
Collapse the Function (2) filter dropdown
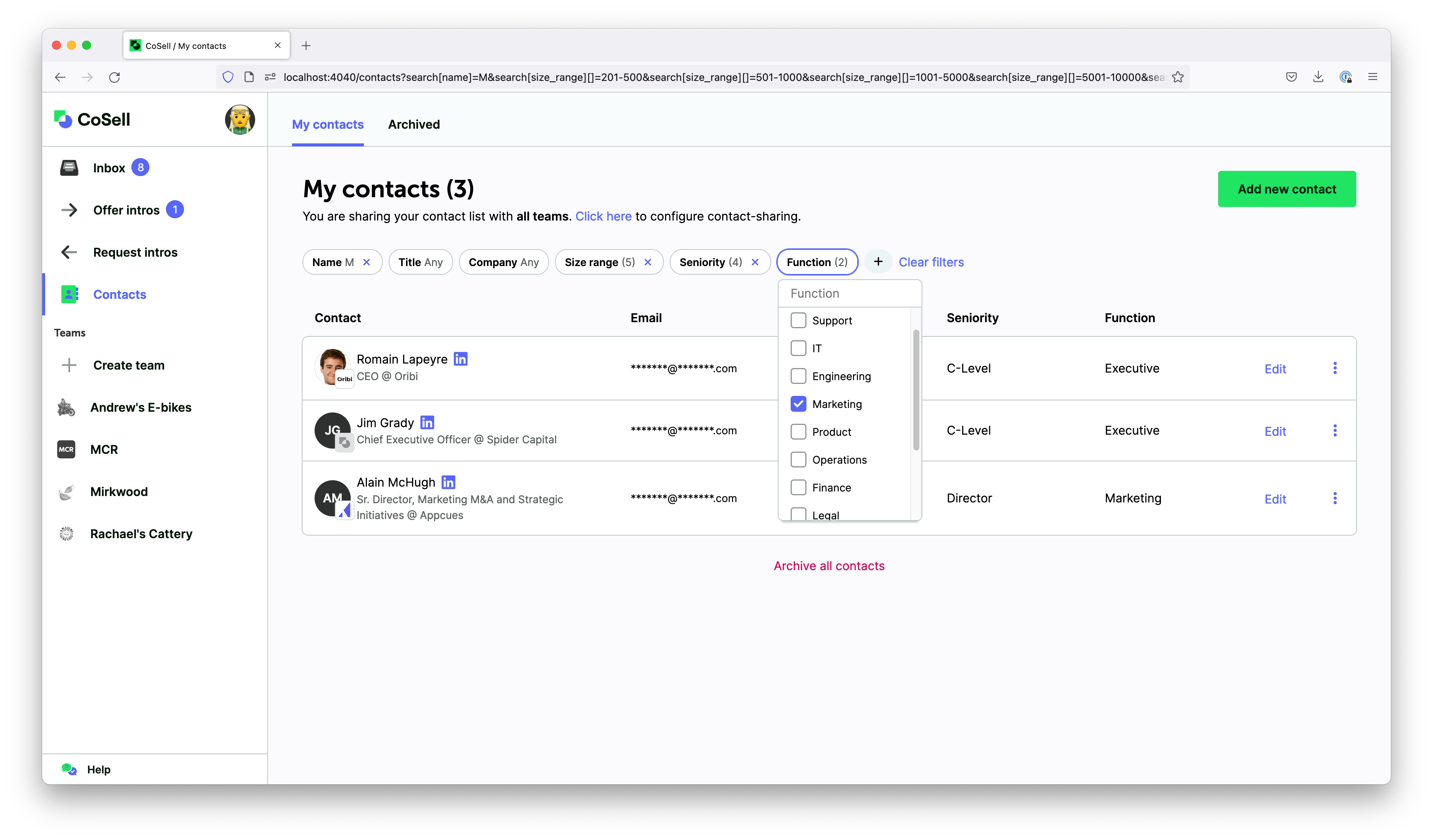pos(817,262)
